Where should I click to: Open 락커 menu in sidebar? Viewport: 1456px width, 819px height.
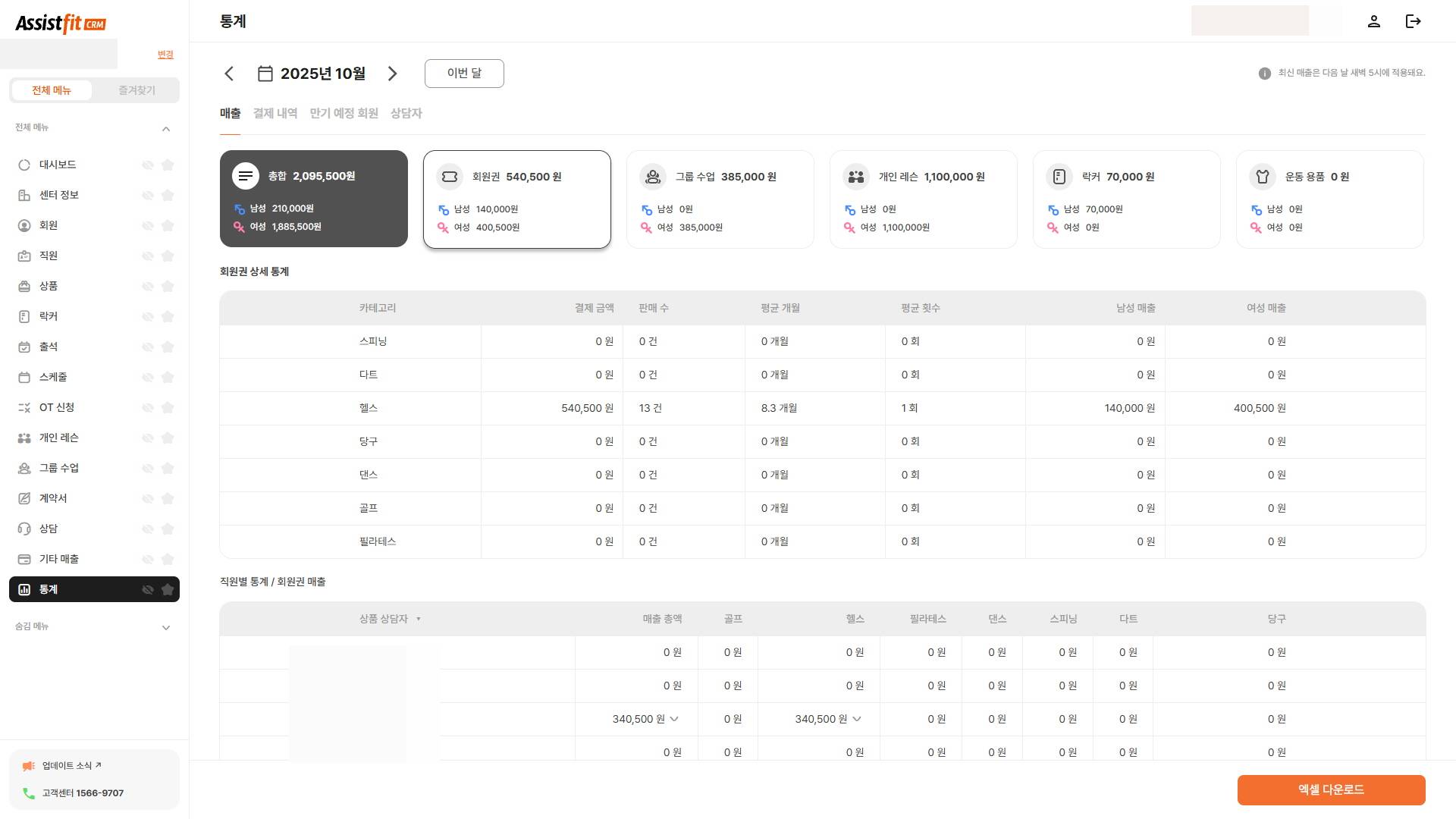tap(49, 316)
